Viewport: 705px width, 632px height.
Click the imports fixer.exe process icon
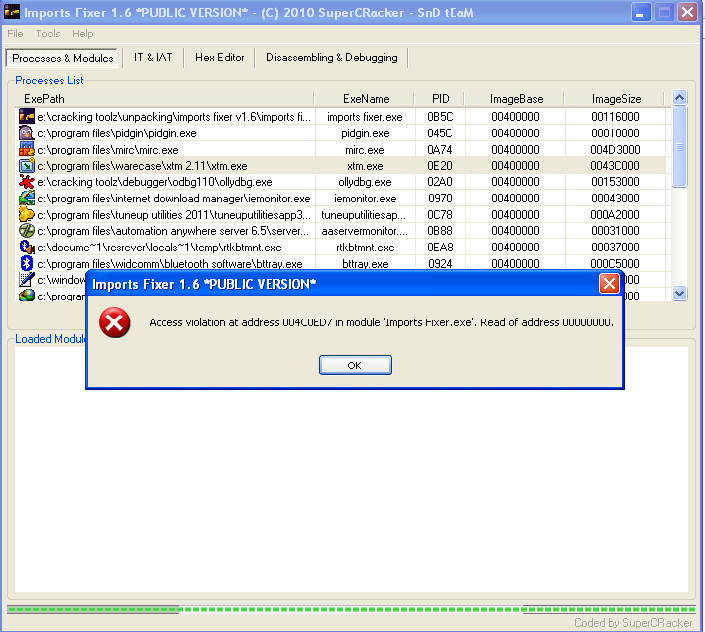click(27, 116)
